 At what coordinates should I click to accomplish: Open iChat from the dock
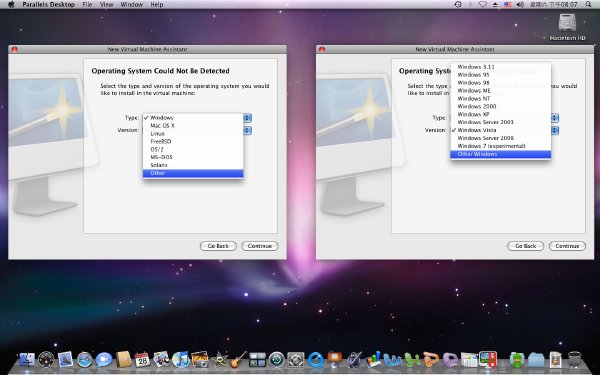click(x=104, y=360)
